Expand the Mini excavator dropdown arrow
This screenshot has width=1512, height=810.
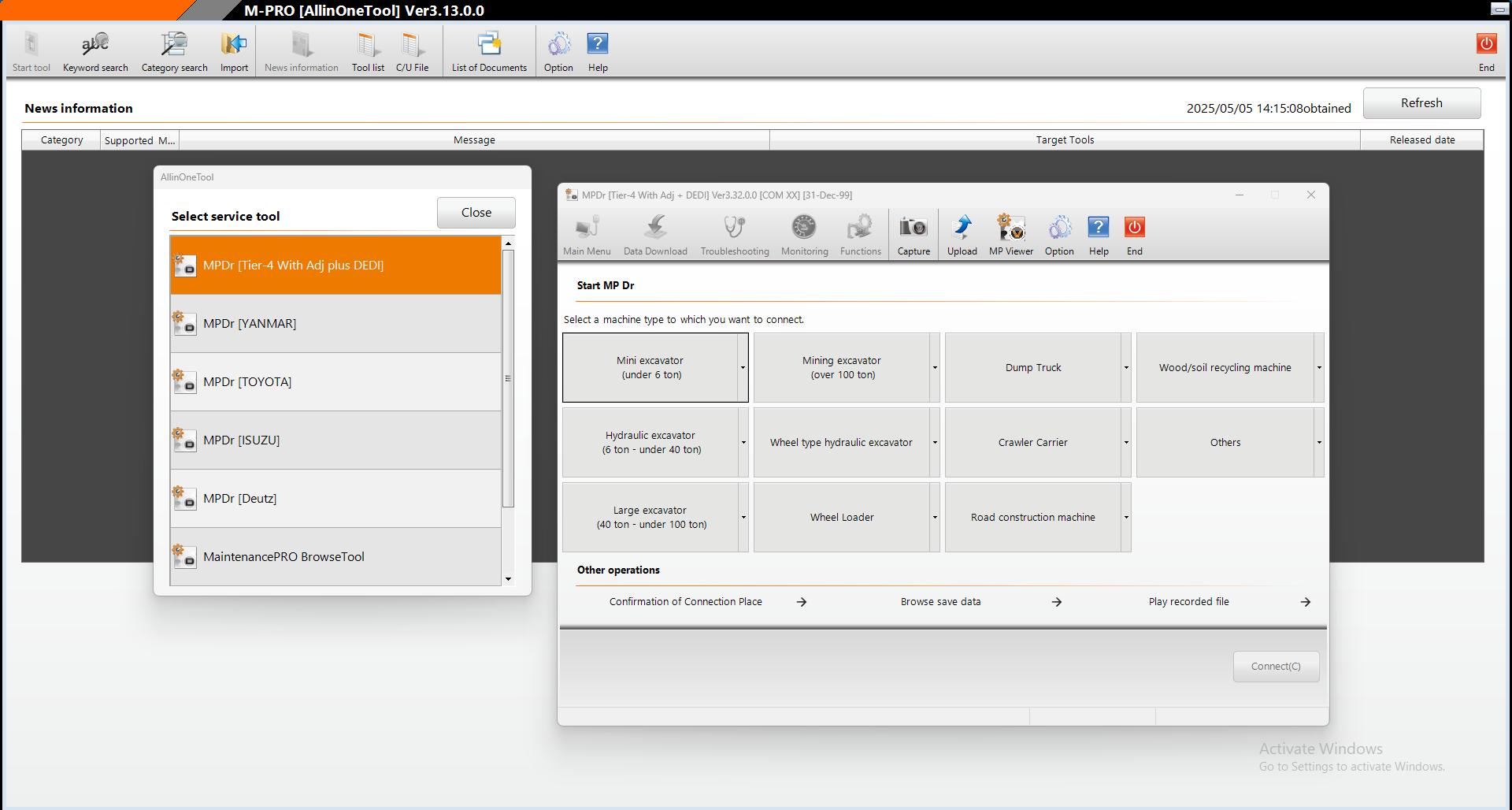pyautogui.click(x=743, y=368)
